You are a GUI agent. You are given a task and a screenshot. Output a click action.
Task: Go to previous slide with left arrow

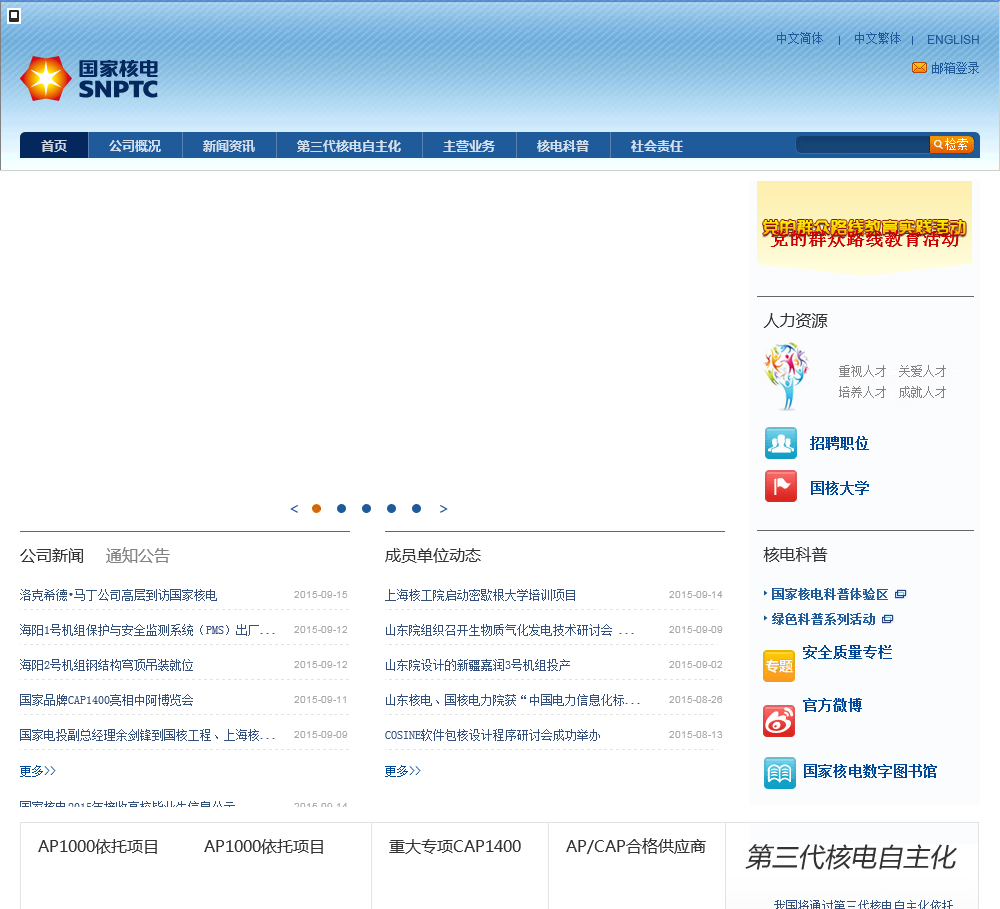point(294,508)
